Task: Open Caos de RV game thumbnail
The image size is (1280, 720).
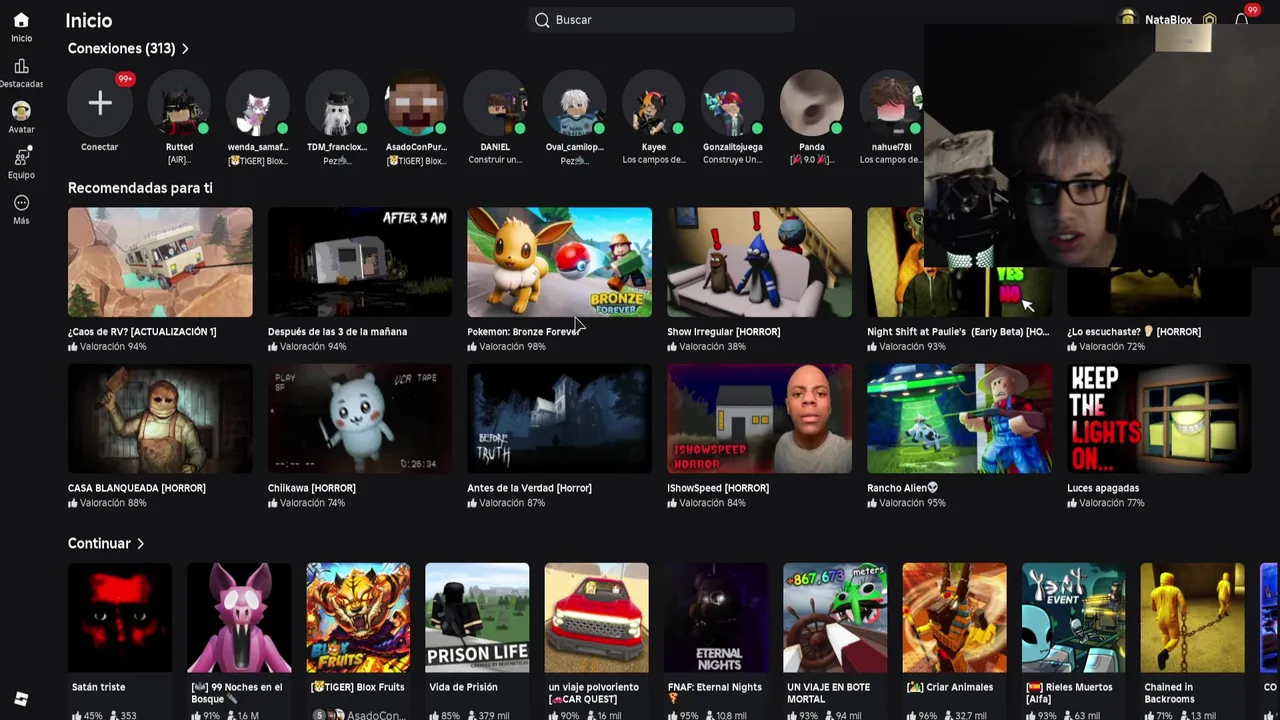Action: [160, 262]
